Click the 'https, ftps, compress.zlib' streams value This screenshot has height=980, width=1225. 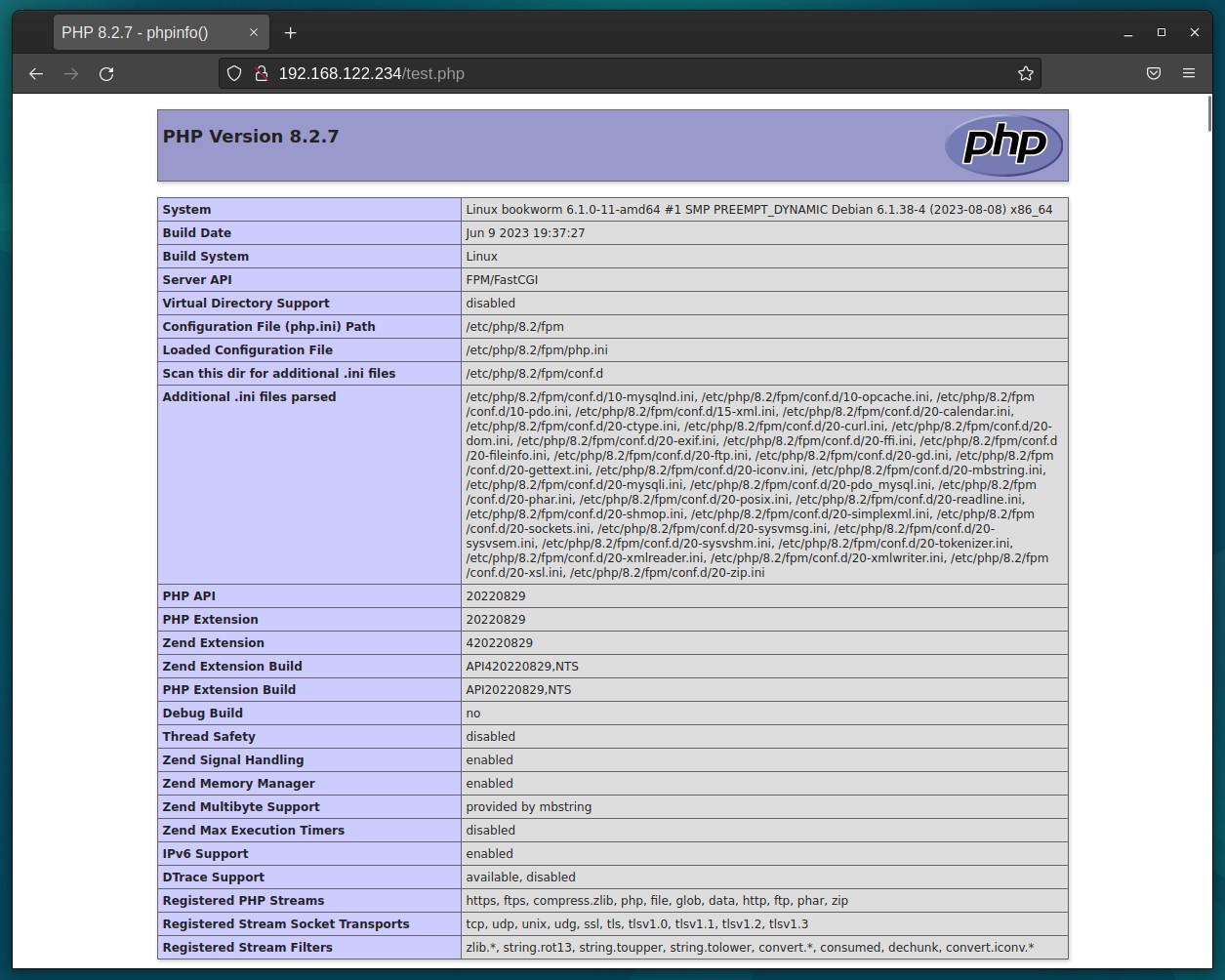coord(657,901)
